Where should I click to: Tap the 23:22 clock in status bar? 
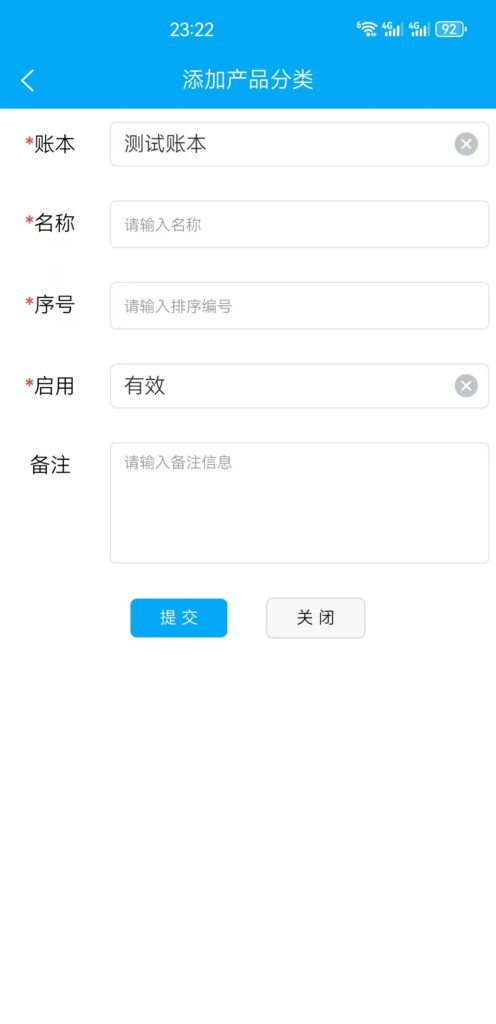coord(192,29)
